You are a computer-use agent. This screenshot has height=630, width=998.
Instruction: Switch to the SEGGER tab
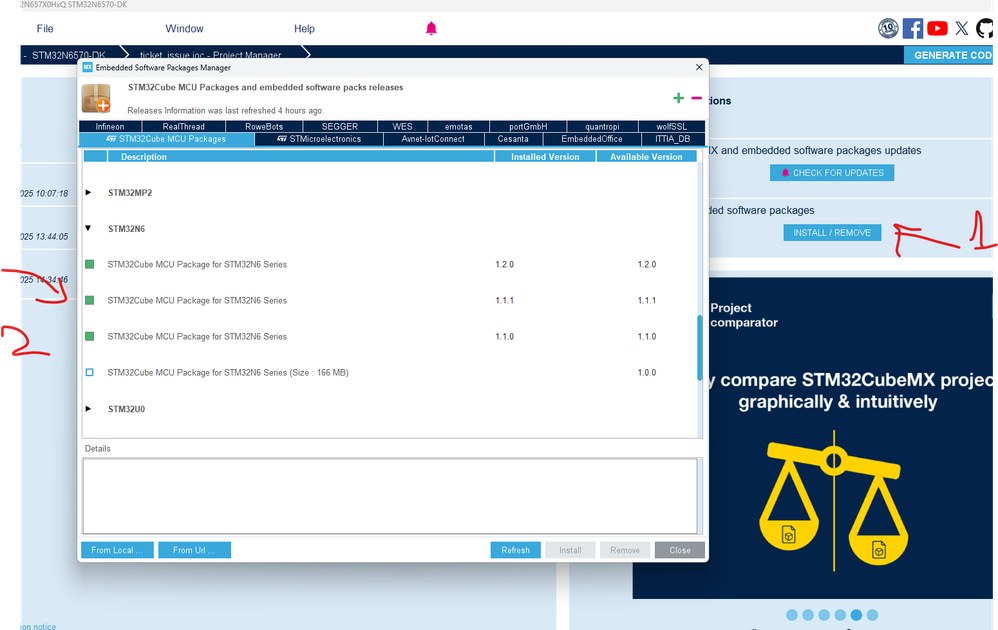pyautogui.click(x=340, y=127)
